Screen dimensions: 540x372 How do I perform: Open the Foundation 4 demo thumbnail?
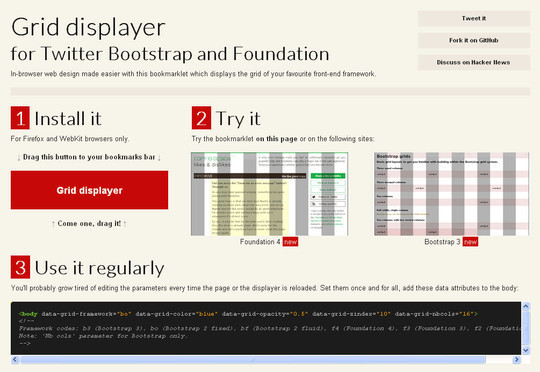tap(270, 194)
